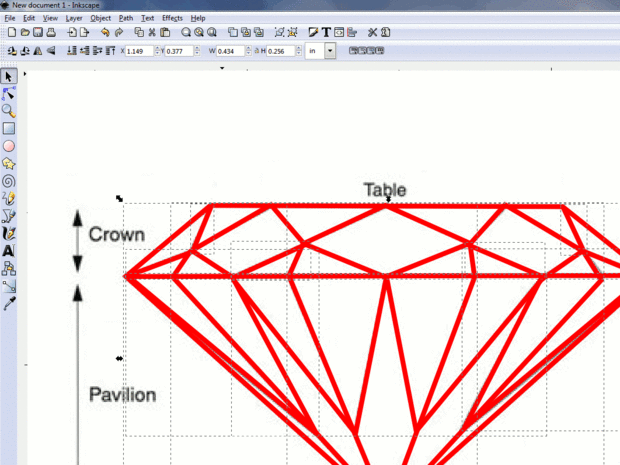620x465 pixels.
Task: Open the Text and Font dialog icon
Action: [x=326, y=32]
